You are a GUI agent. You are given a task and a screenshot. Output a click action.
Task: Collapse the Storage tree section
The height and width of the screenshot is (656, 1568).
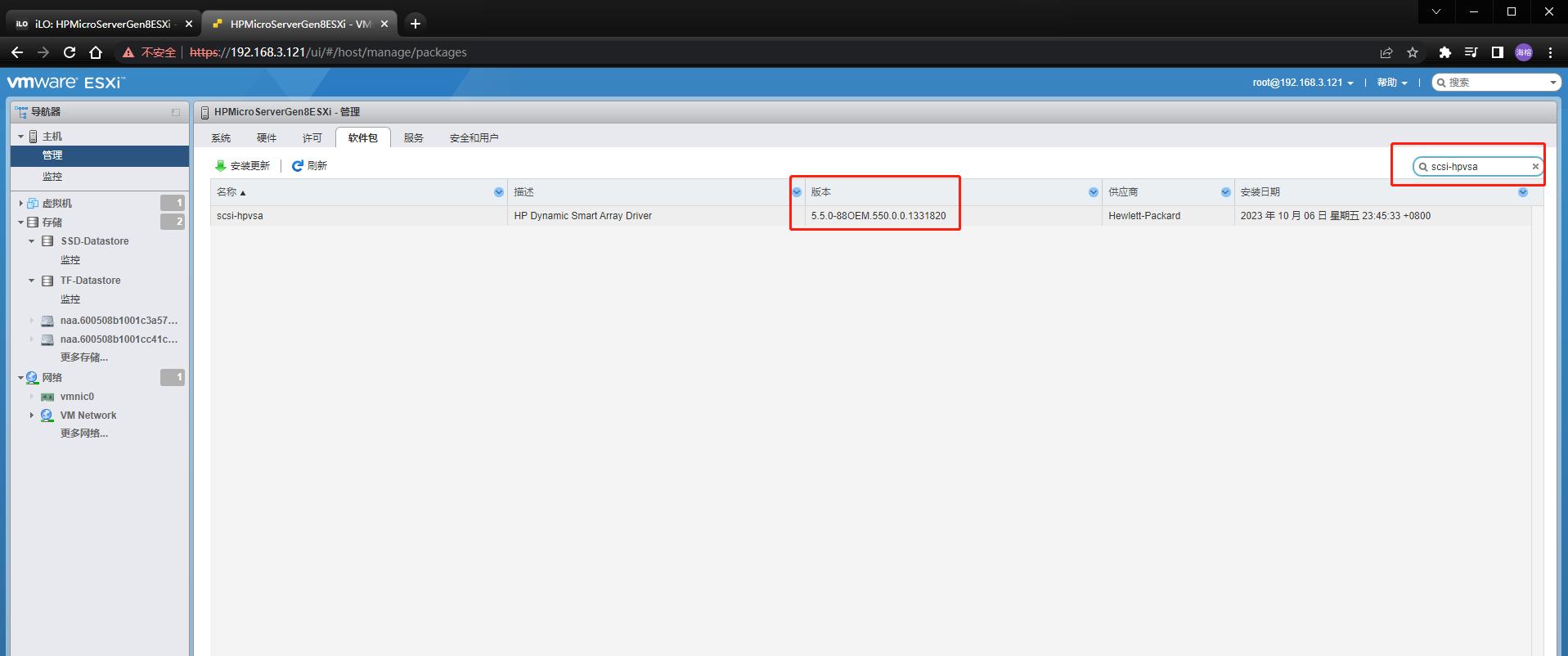(20, 222)
